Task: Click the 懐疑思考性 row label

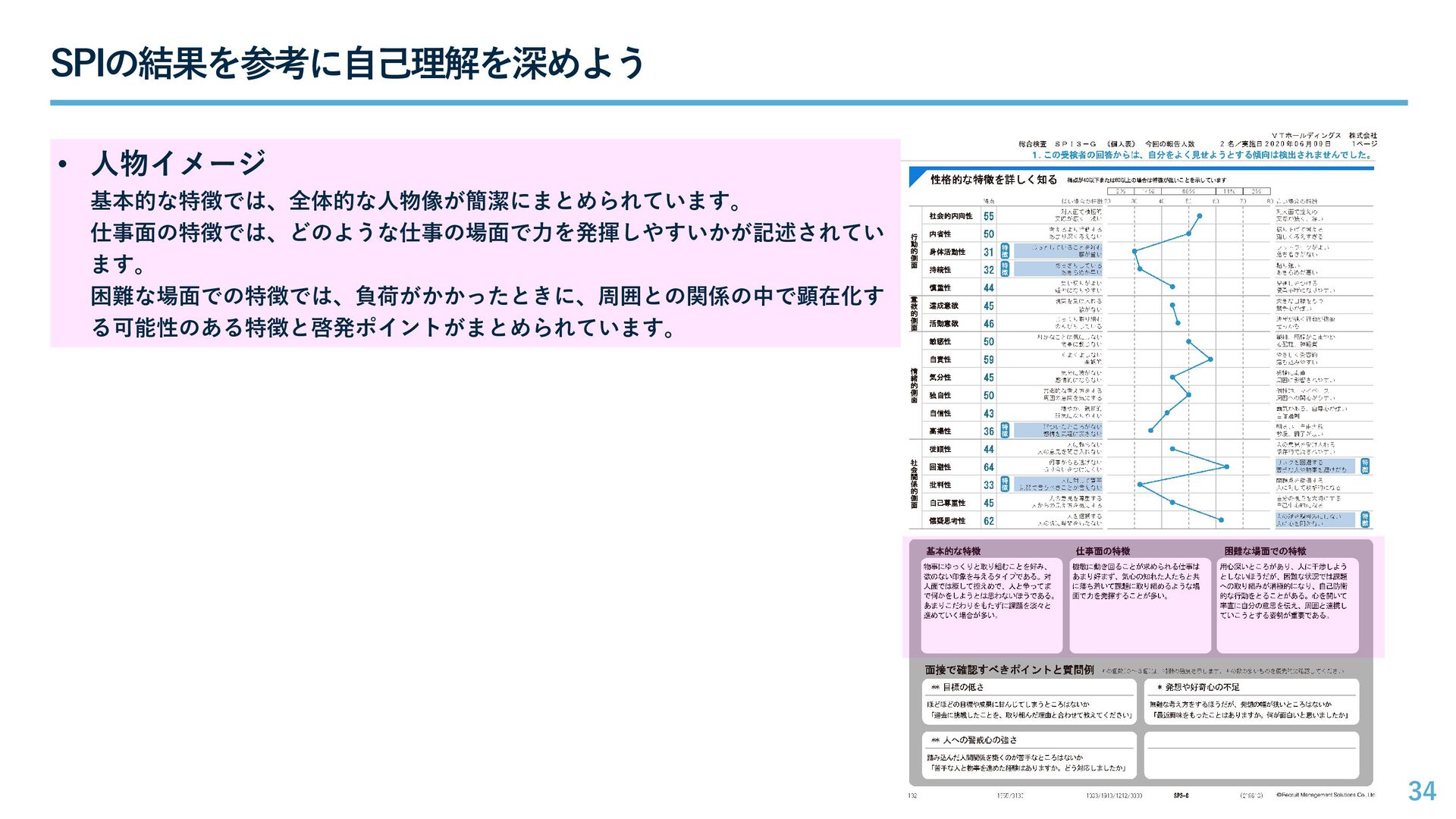Action: click(947, 521)
